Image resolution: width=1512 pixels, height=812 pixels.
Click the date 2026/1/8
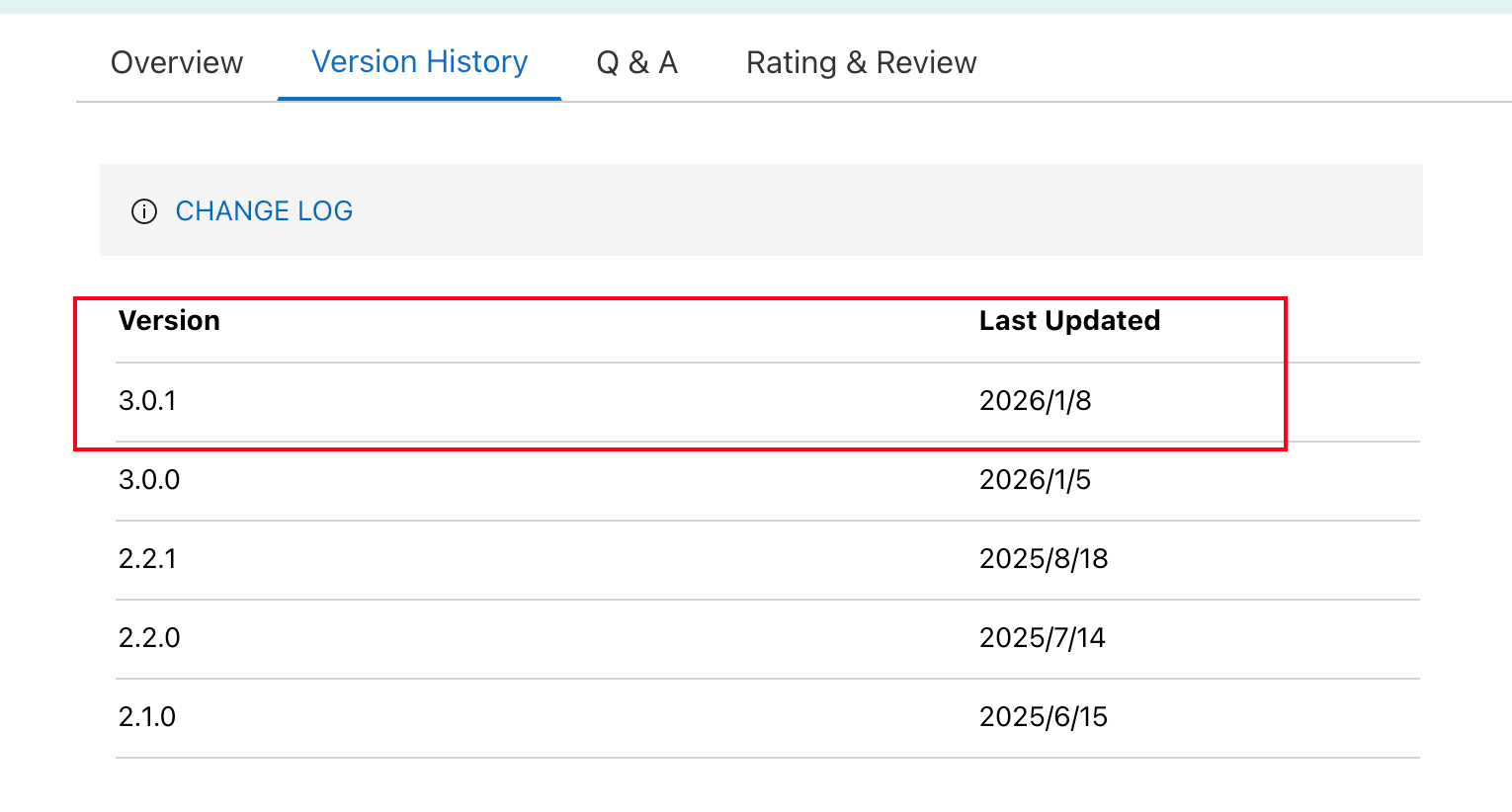tap(1036, 400)
